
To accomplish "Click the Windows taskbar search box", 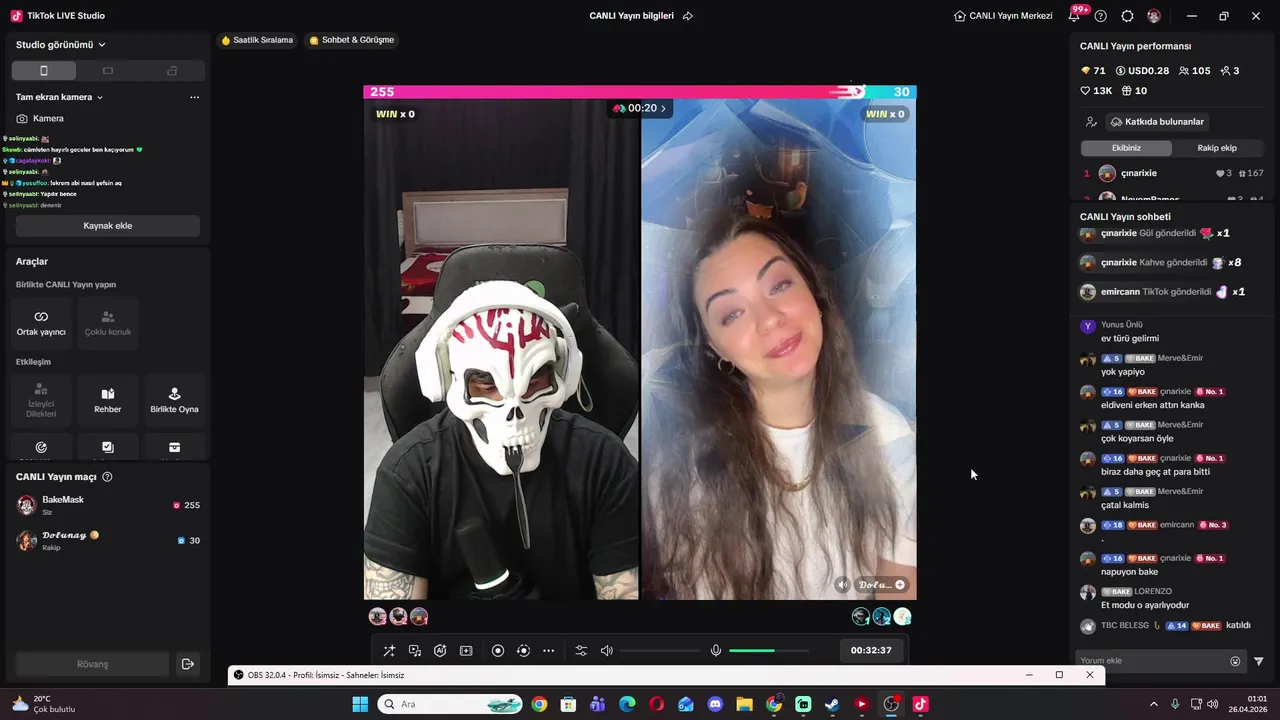I will coord(451,704).
